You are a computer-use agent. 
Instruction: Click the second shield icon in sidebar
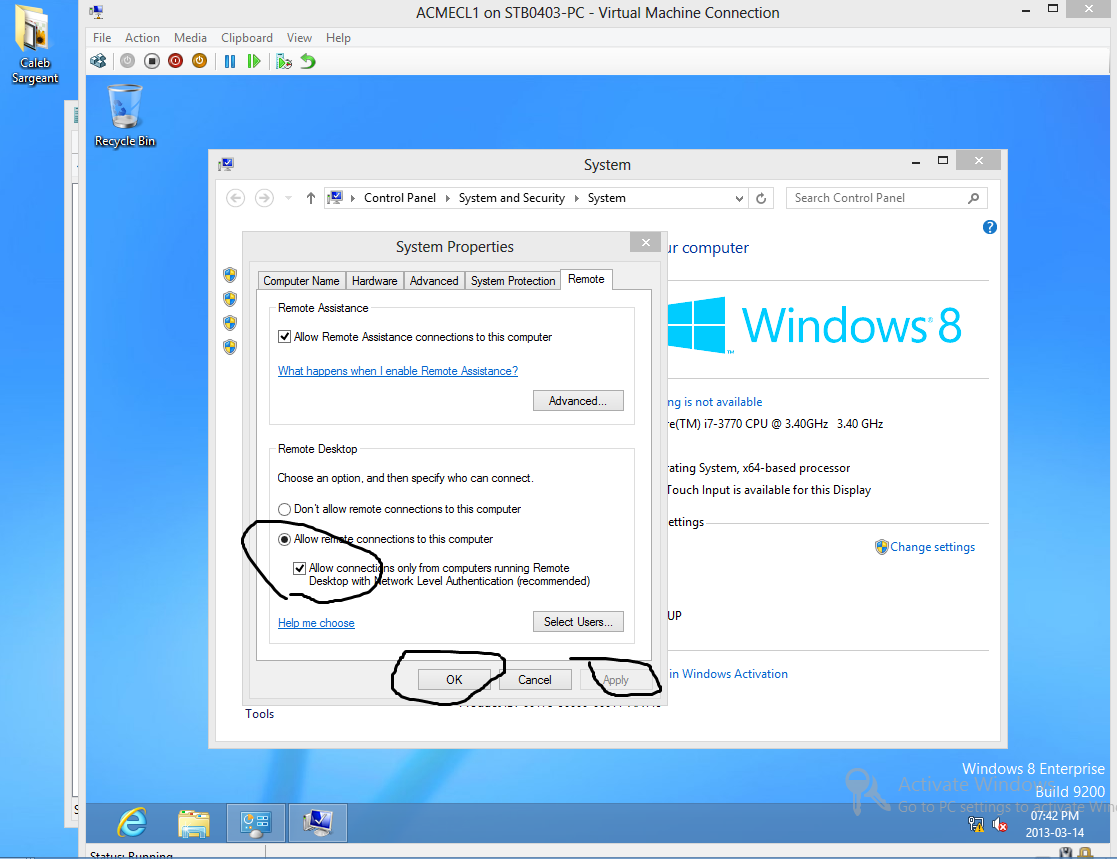tap(229, 299)
